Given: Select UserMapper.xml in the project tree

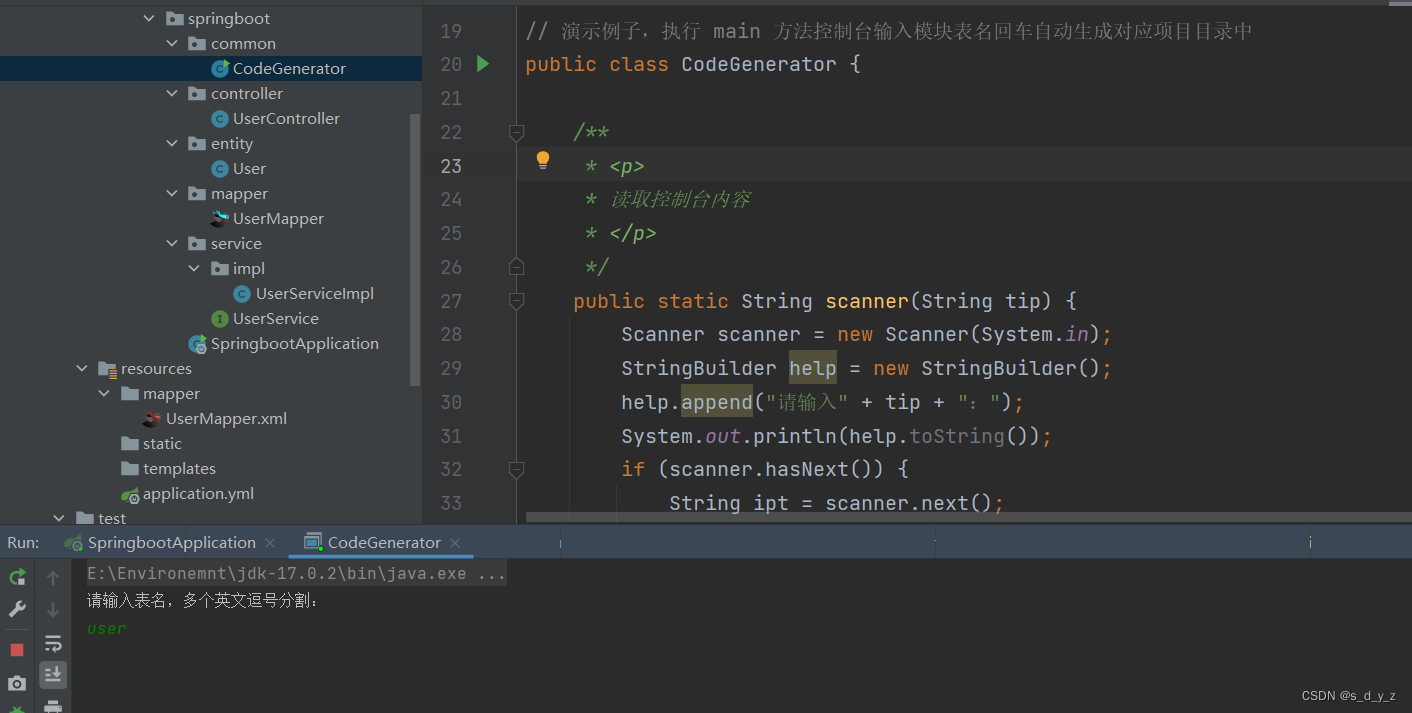Looking at the screenshot, I should [x=226, y=418].
